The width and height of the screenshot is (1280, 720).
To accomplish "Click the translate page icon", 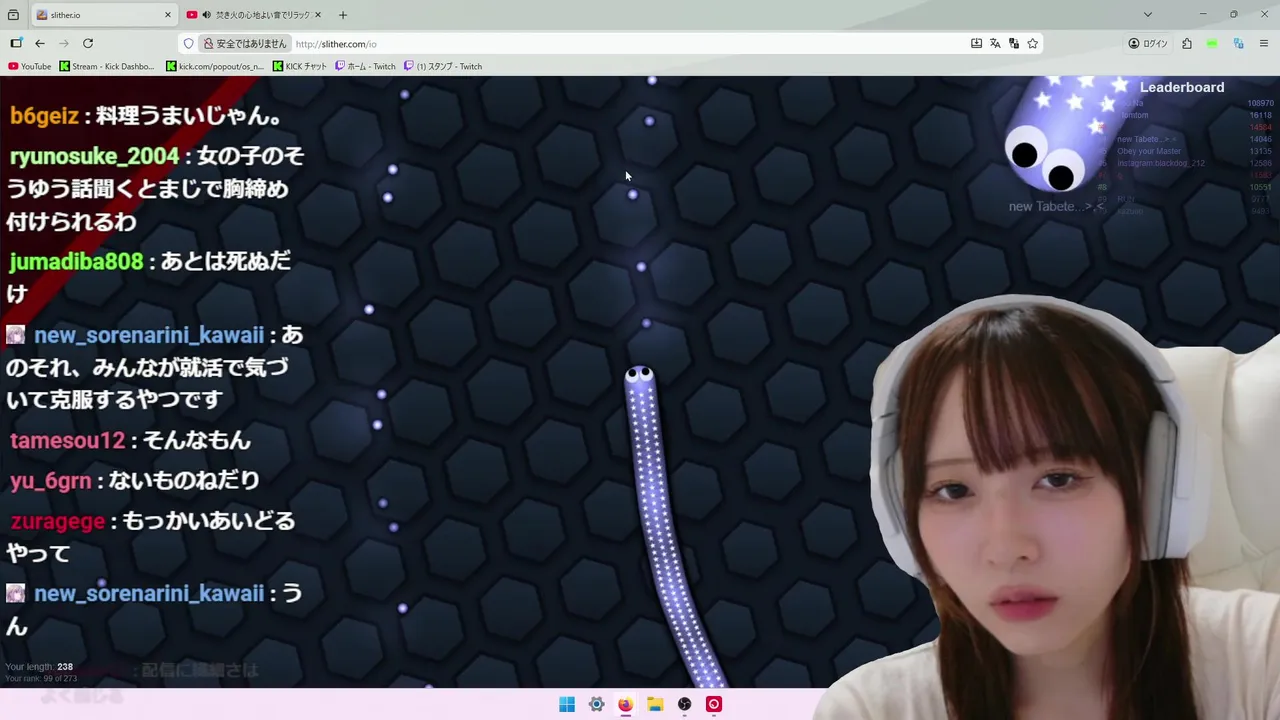I will coord(995,43).
